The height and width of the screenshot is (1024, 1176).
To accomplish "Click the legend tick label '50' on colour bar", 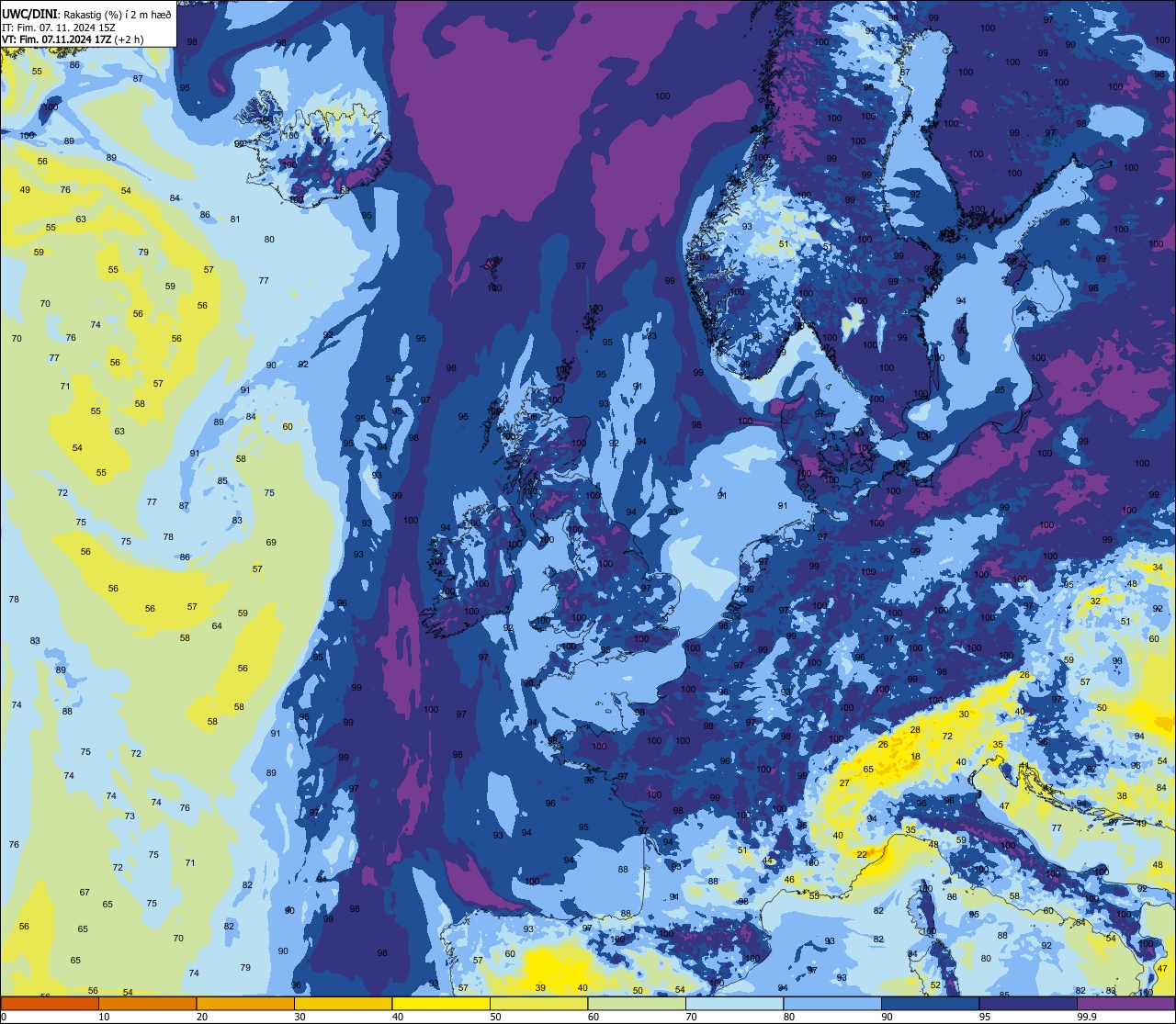I will click(x=495, y=1017).
